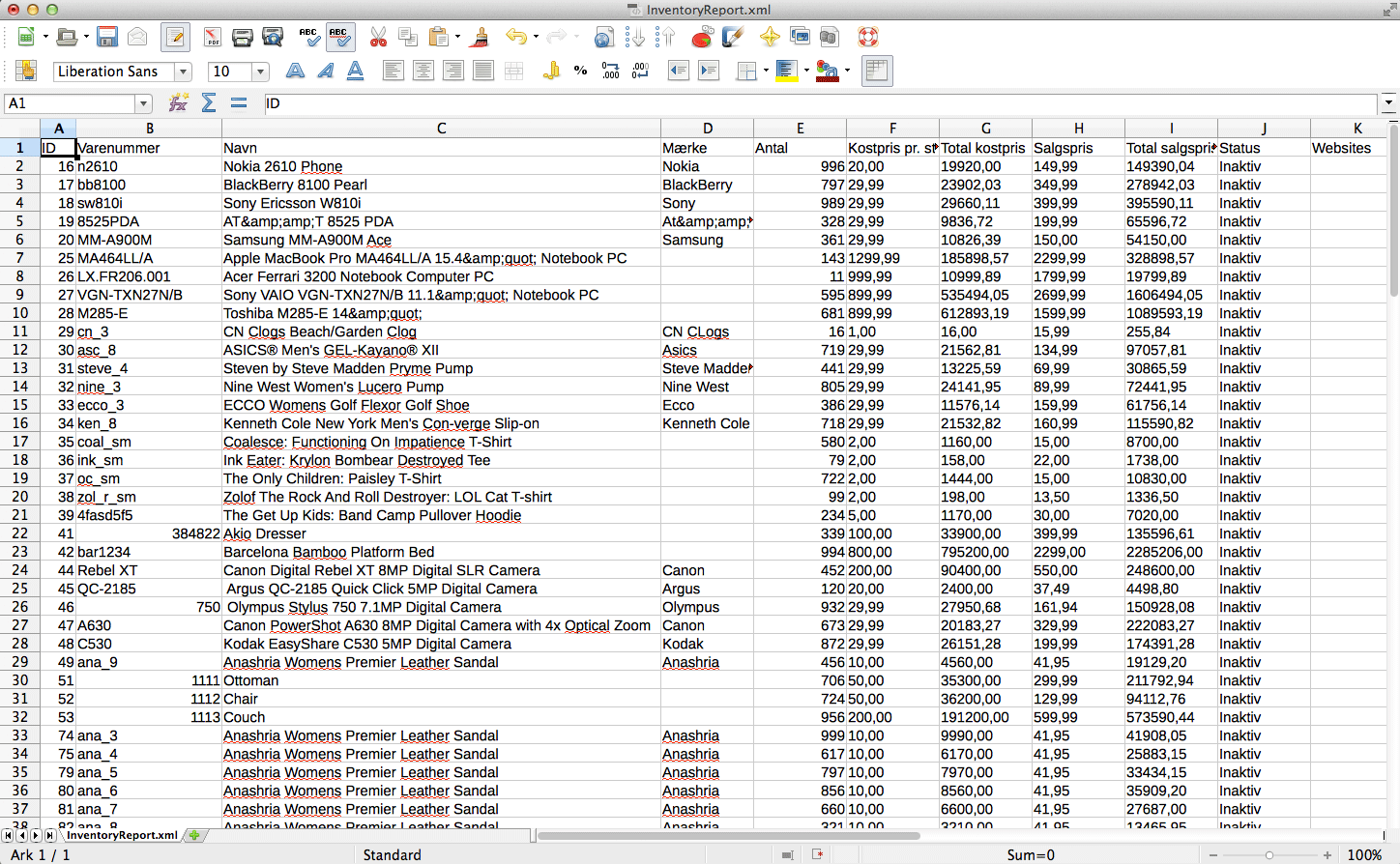Apply percent number format
Viewport: 1400px width, 864px height.
pos(580,71)
